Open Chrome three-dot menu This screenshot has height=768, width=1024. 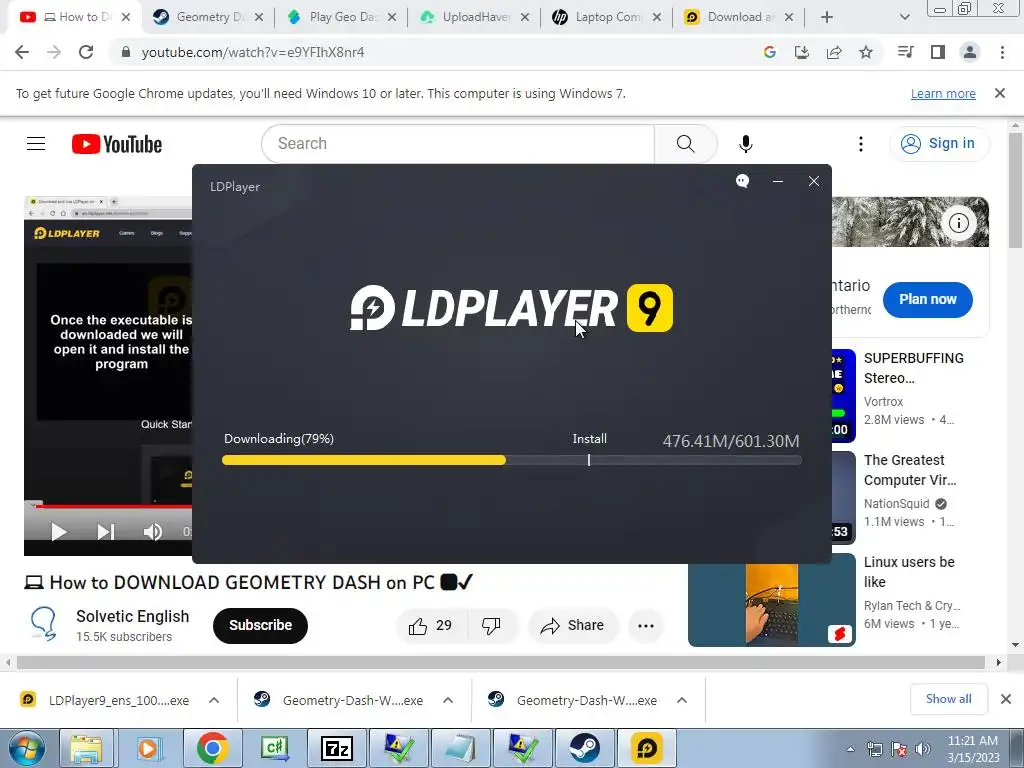(x=1002, y=52)
